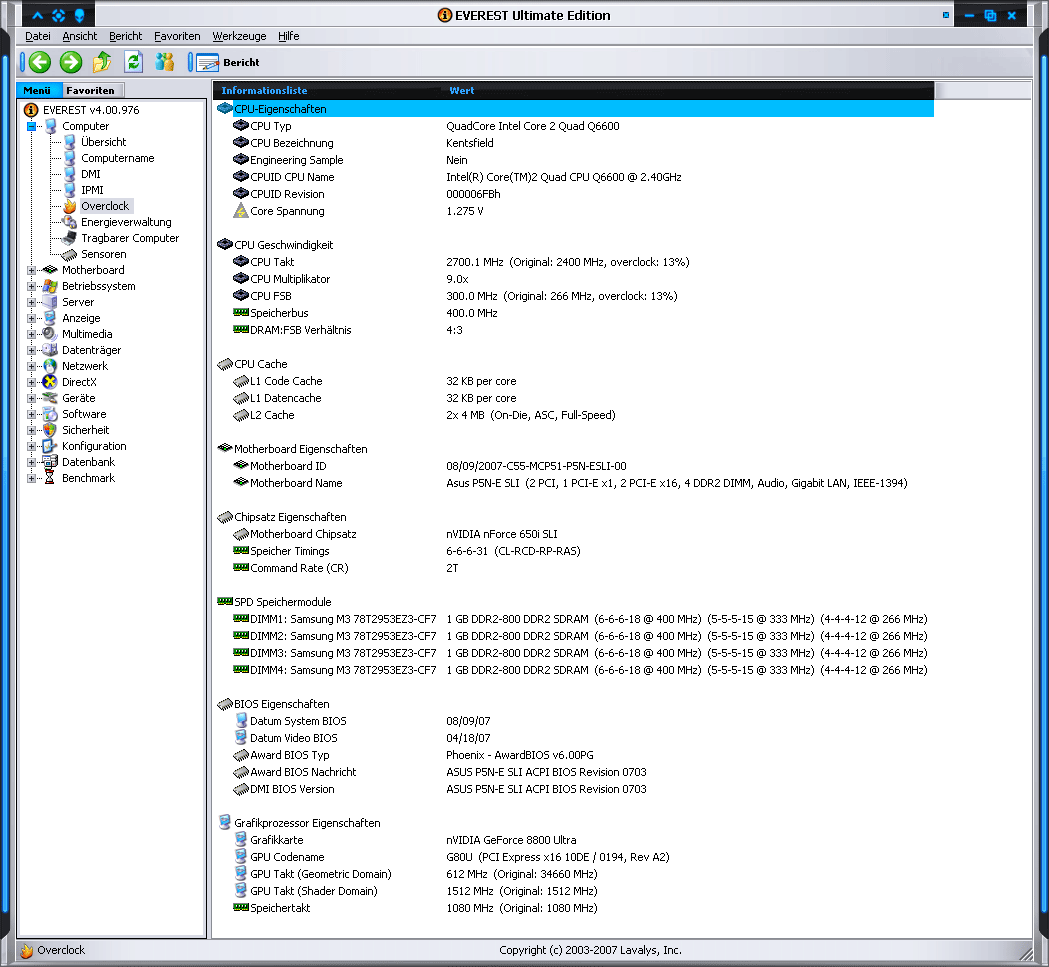Select the Motherboard Name row
This screenshot has width=1049, height=967.
(574, 483)
